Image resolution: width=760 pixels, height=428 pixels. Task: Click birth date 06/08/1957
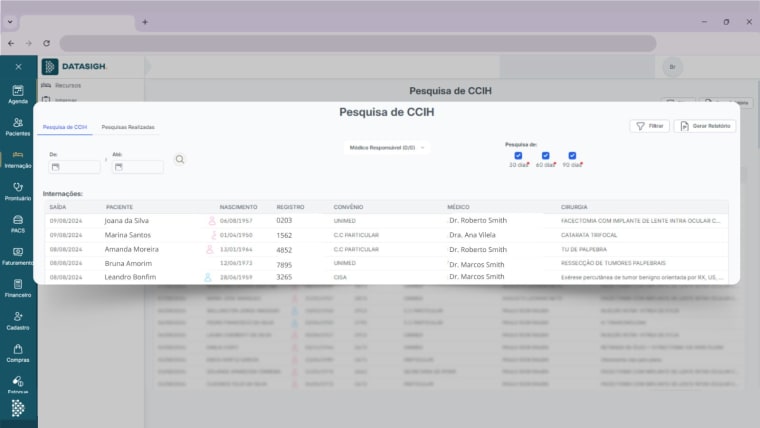coord(236,221)
